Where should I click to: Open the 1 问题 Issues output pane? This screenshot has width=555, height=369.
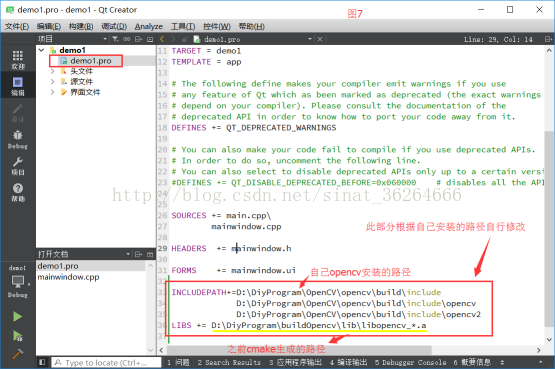coord(178,362)
